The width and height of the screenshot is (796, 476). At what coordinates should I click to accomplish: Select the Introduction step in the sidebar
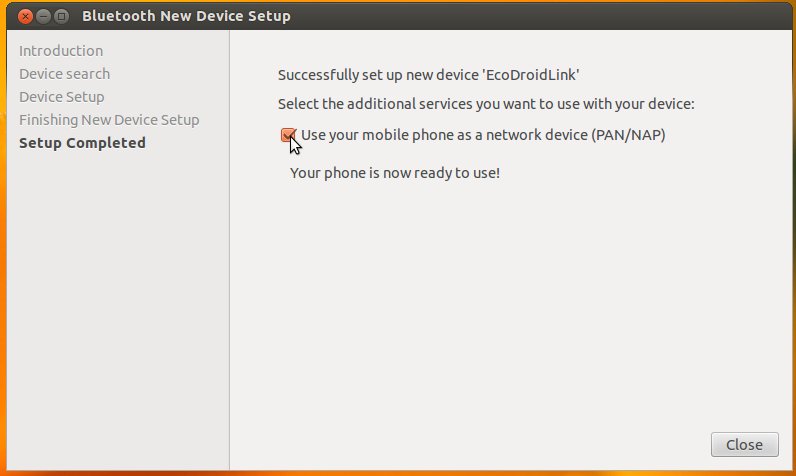[x=61, y=51]
